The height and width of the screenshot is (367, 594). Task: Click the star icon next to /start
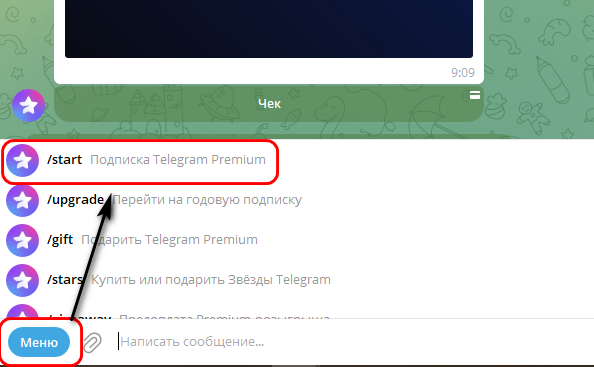click(22, 161)
